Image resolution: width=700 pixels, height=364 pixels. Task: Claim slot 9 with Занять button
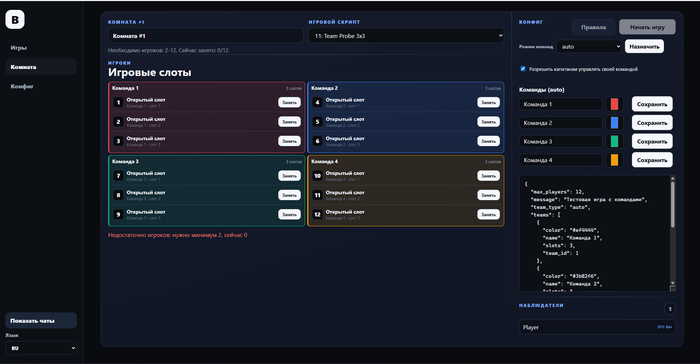pos(289,214)
